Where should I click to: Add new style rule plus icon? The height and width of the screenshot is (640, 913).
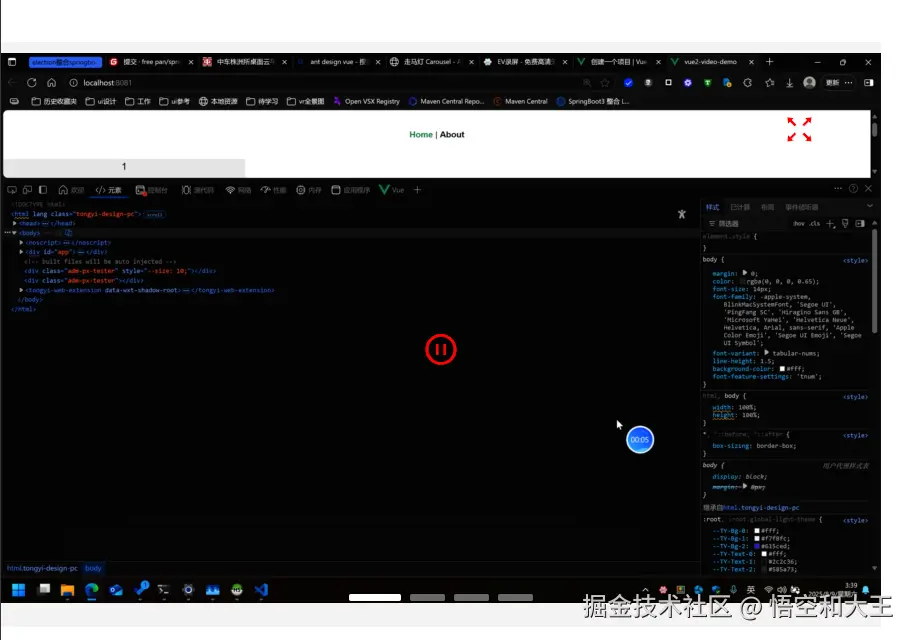(x=830, y=224)
